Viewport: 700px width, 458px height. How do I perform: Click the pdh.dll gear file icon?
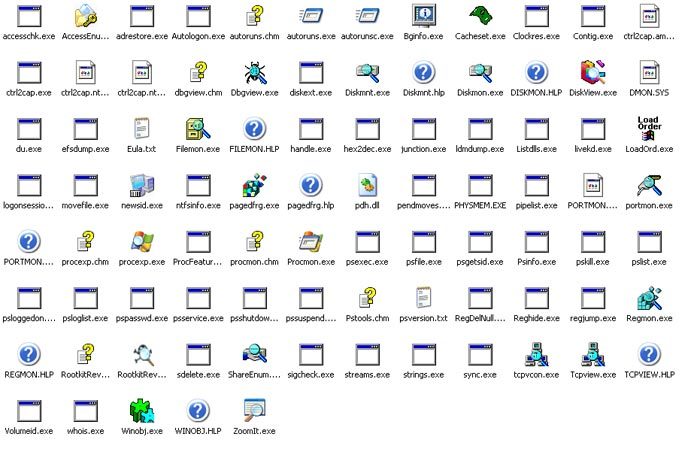coord(367,185)
